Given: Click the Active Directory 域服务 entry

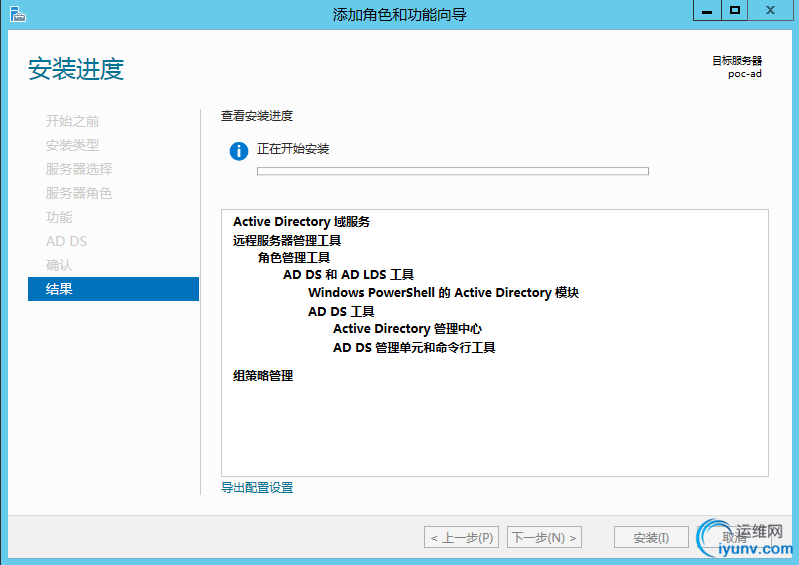Looking at the screenshot, I should [x=301, y=222].
